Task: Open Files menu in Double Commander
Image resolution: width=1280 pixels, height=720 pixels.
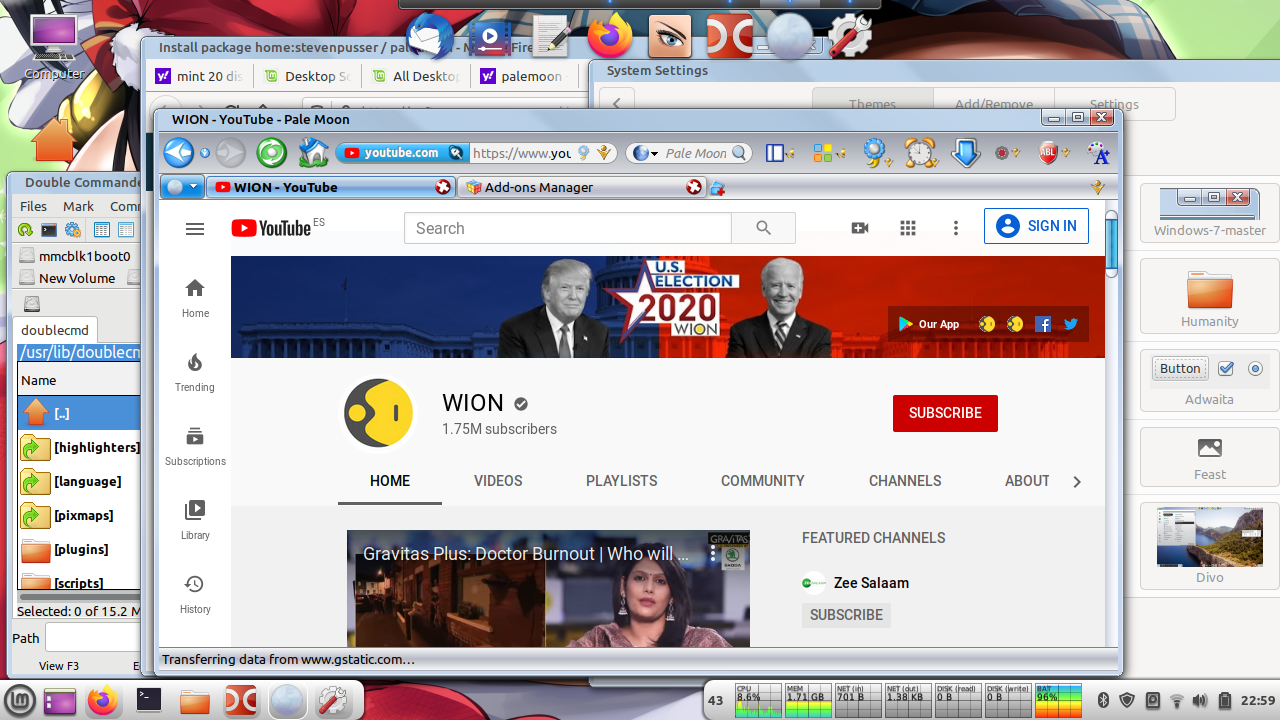Action: [33, 206]
